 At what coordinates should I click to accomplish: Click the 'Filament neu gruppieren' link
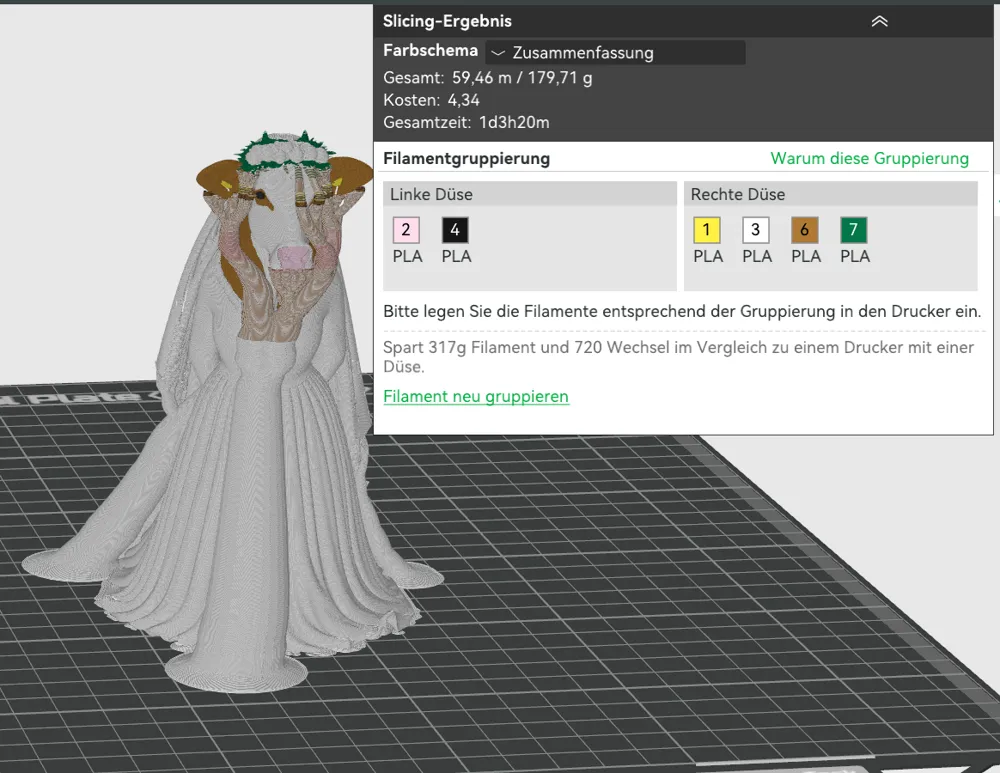tap(476, 396)
